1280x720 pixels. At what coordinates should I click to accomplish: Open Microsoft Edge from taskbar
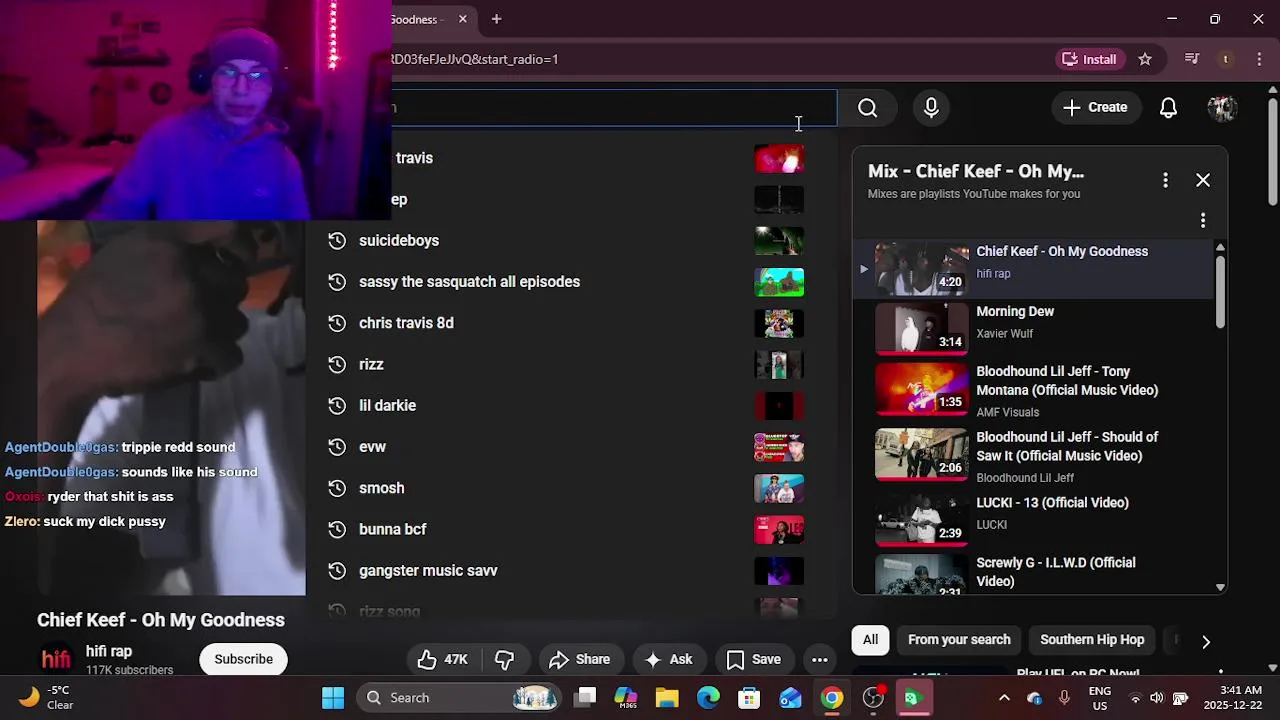click(708, 698)
